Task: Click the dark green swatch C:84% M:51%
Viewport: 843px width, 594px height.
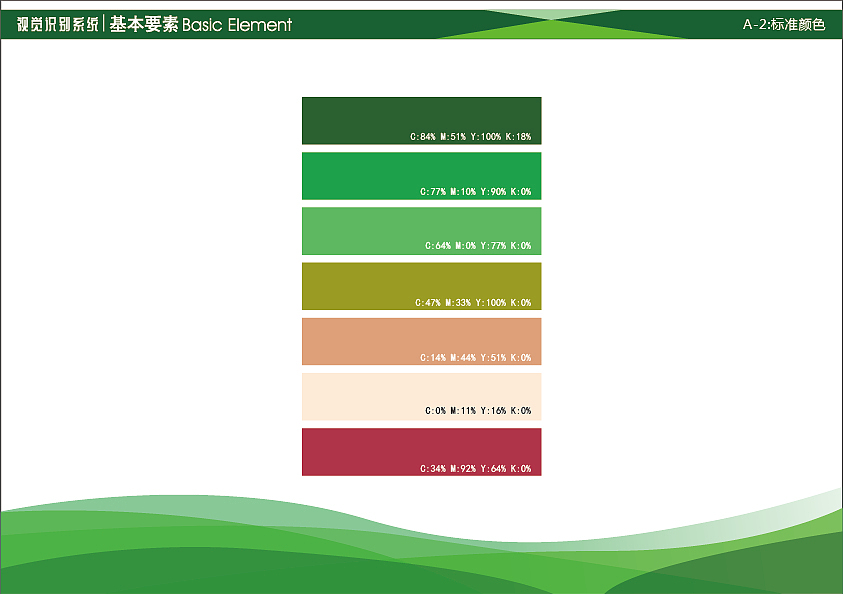Action: [x=422, y=121]
